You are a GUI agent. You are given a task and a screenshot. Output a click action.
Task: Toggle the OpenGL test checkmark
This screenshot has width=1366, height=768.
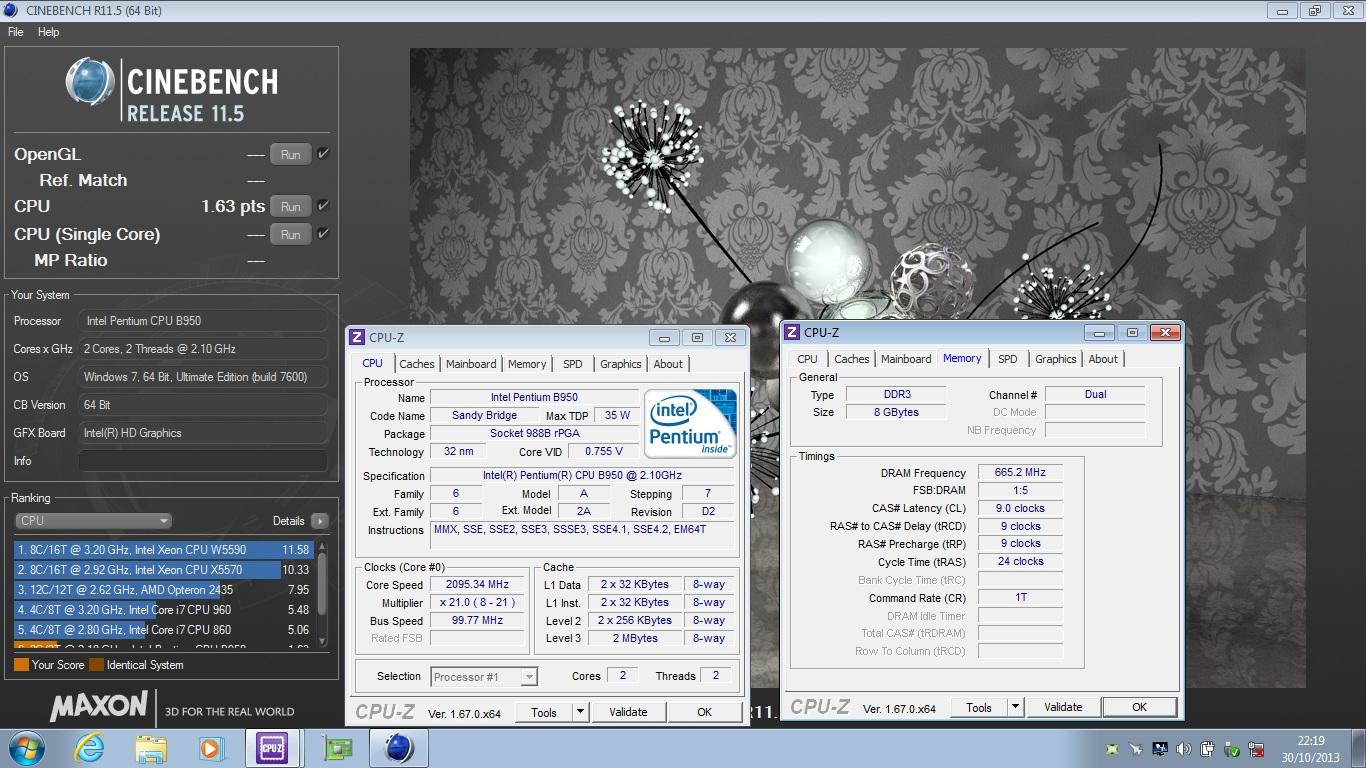pos(323,154)
